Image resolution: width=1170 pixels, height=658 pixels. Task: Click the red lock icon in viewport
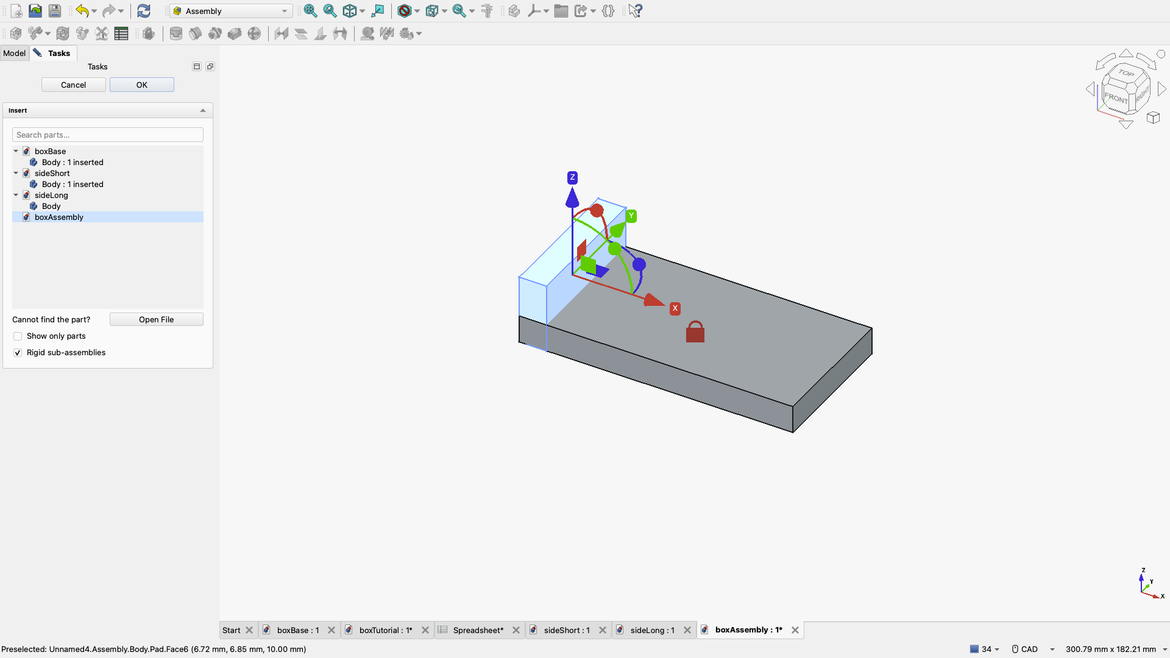(x=695, y=332)
